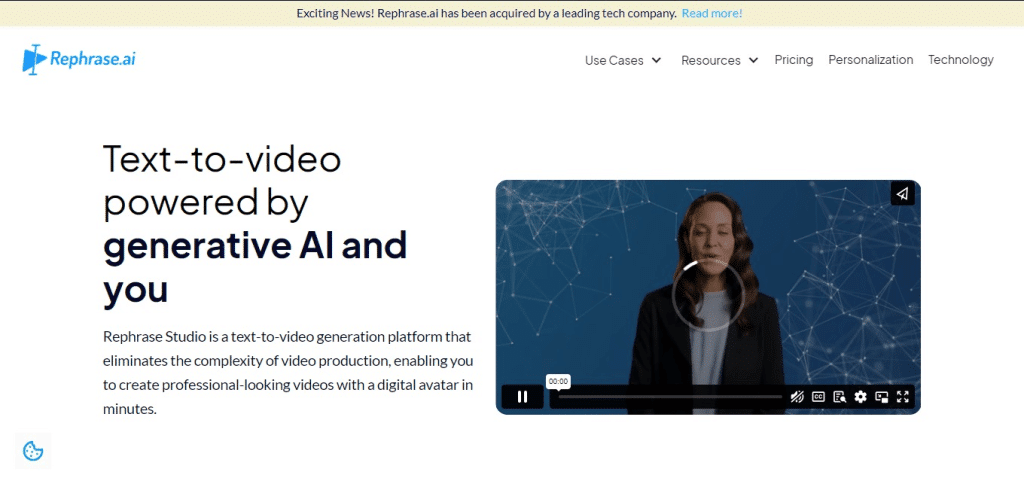
Task: Open the Resources menu label
Action: 711,60
